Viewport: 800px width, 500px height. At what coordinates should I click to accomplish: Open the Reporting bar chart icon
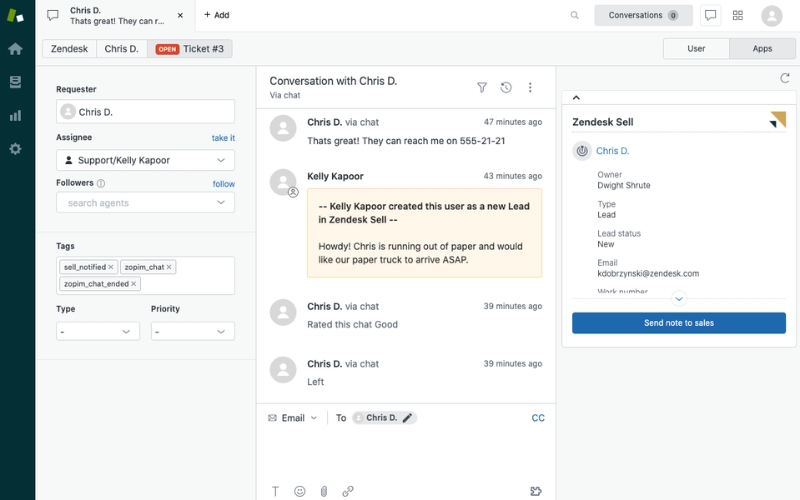click(15, 115)
